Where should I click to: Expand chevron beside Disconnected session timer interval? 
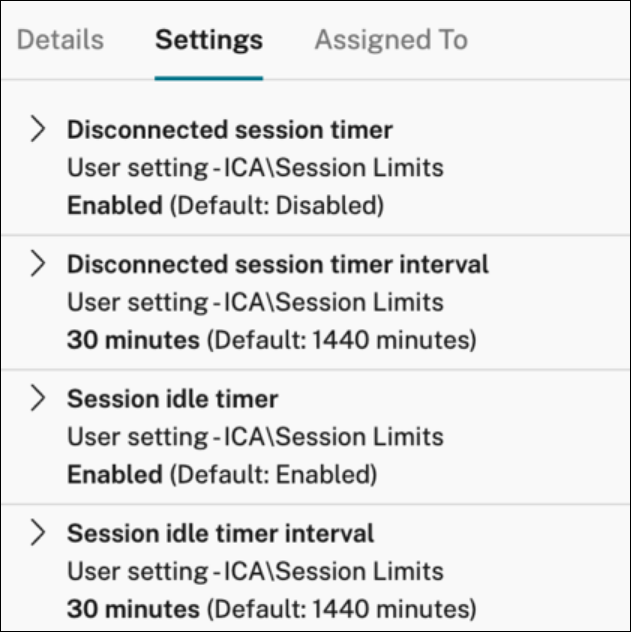click(38, 264)
